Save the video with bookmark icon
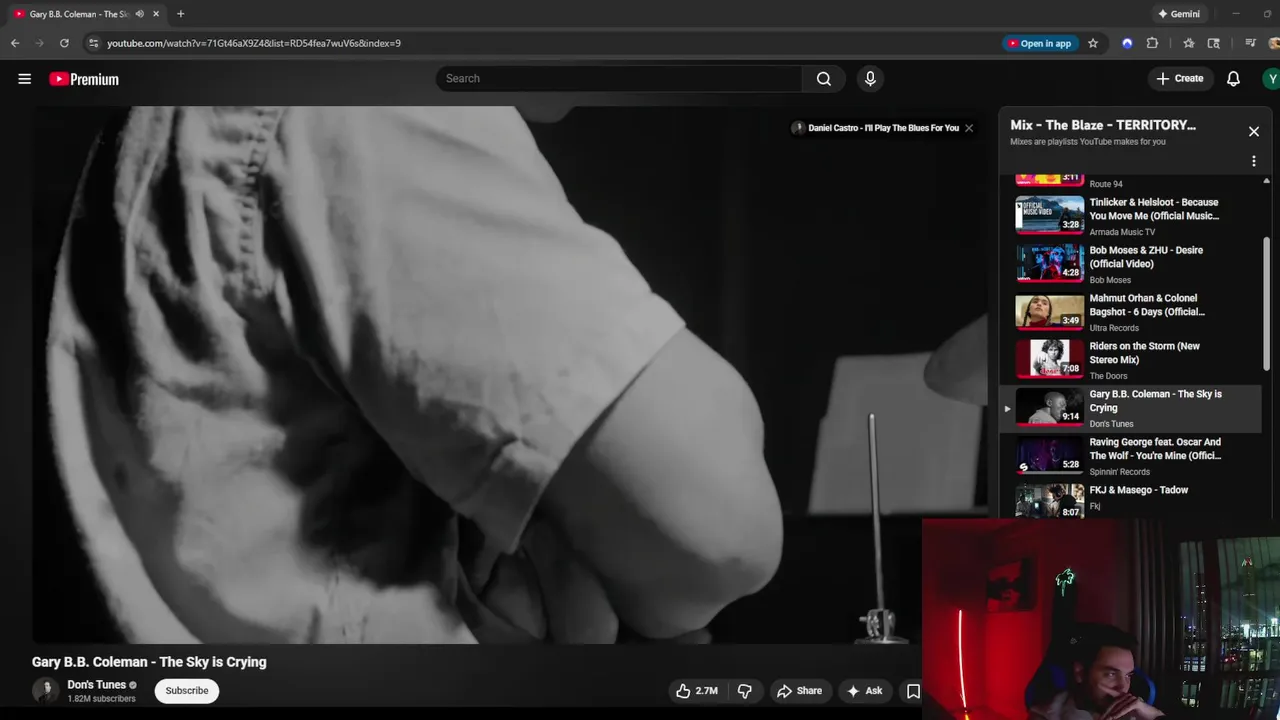1280x720 pixels. (x=913, y=691)
